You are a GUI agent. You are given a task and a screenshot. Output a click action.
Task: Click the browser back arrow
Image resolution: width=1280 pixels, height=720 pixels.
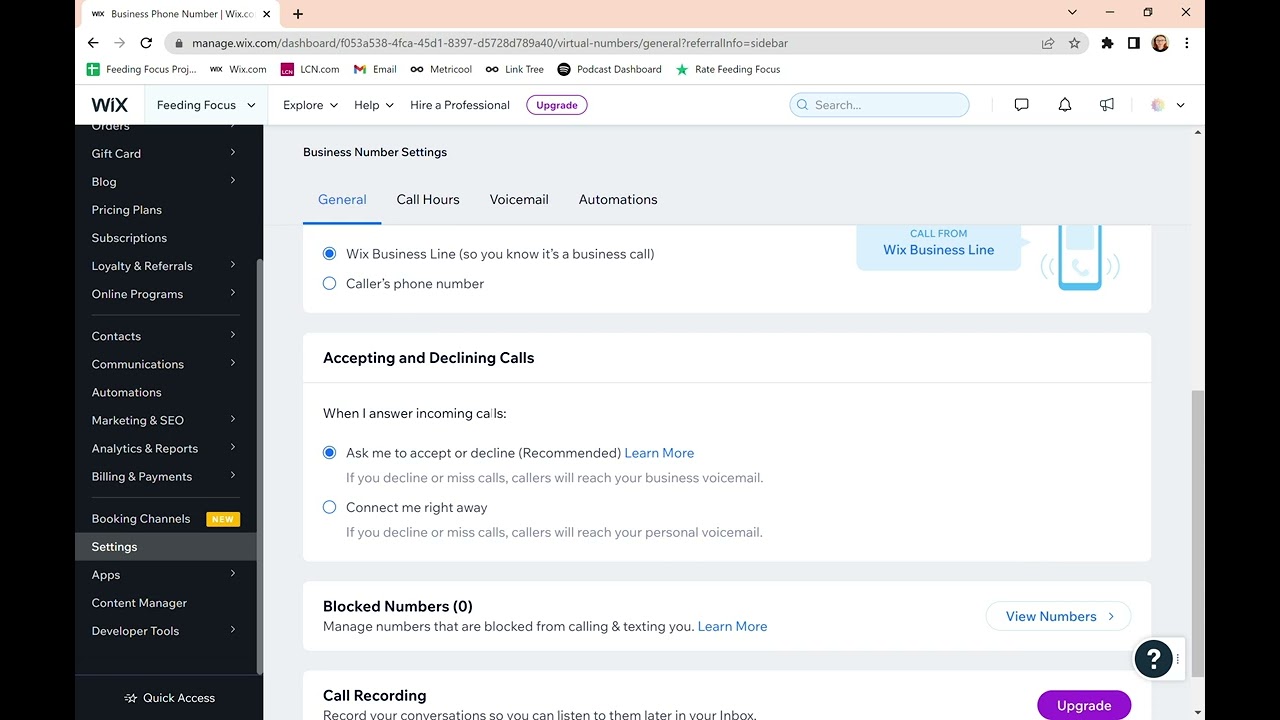click(x=93, y=43)
